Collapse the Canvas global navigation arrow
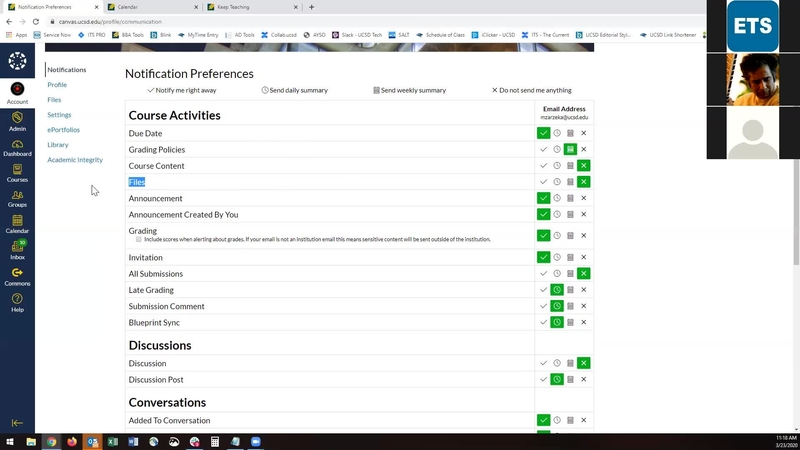The width and height of the screenshot is (800, 450). pyautogui.click(x=17, y=423)
